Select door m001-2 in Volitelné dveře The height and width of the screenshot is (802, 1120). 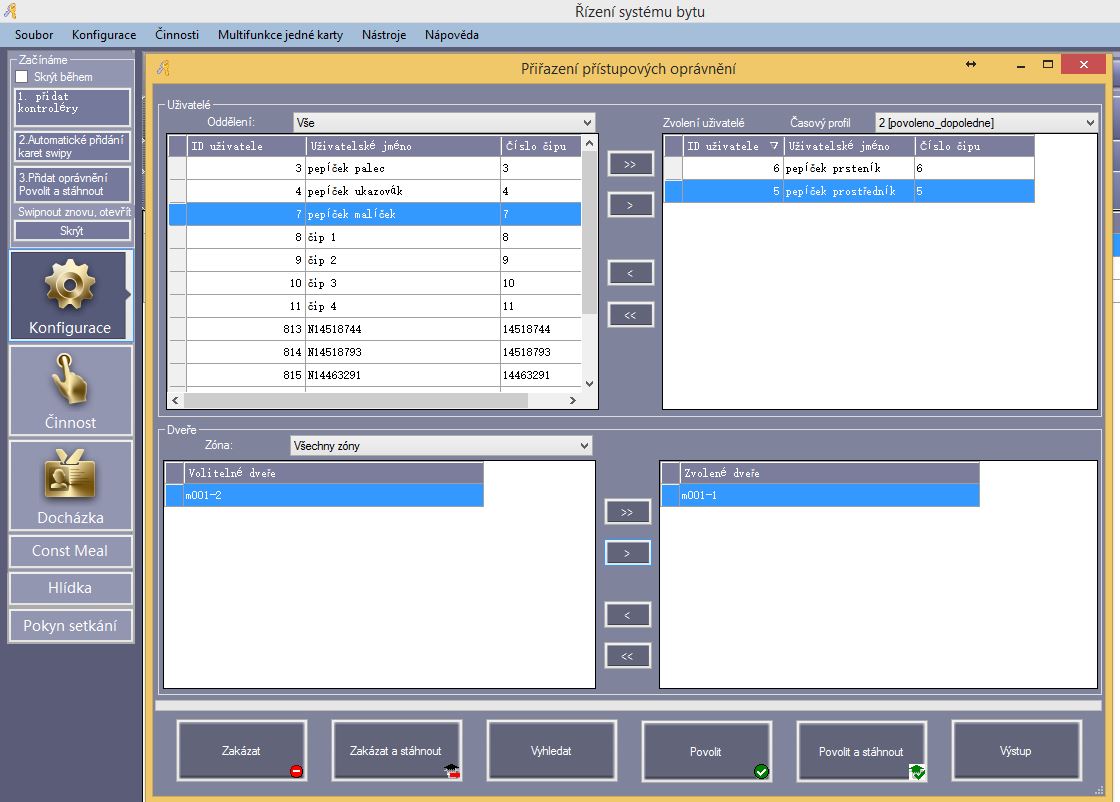coord(325,495)
